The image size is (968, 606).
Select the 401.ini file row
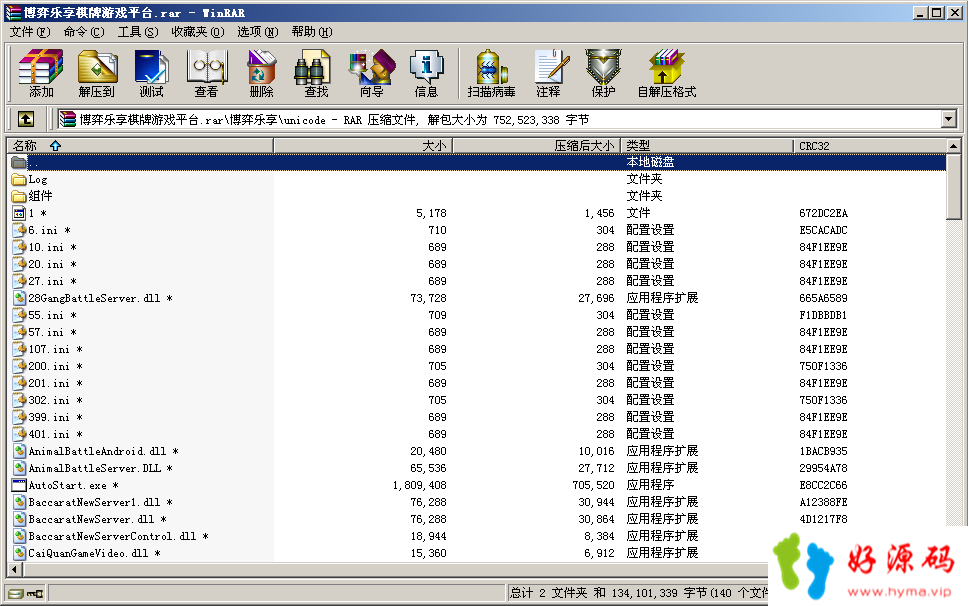coord(477,434)
